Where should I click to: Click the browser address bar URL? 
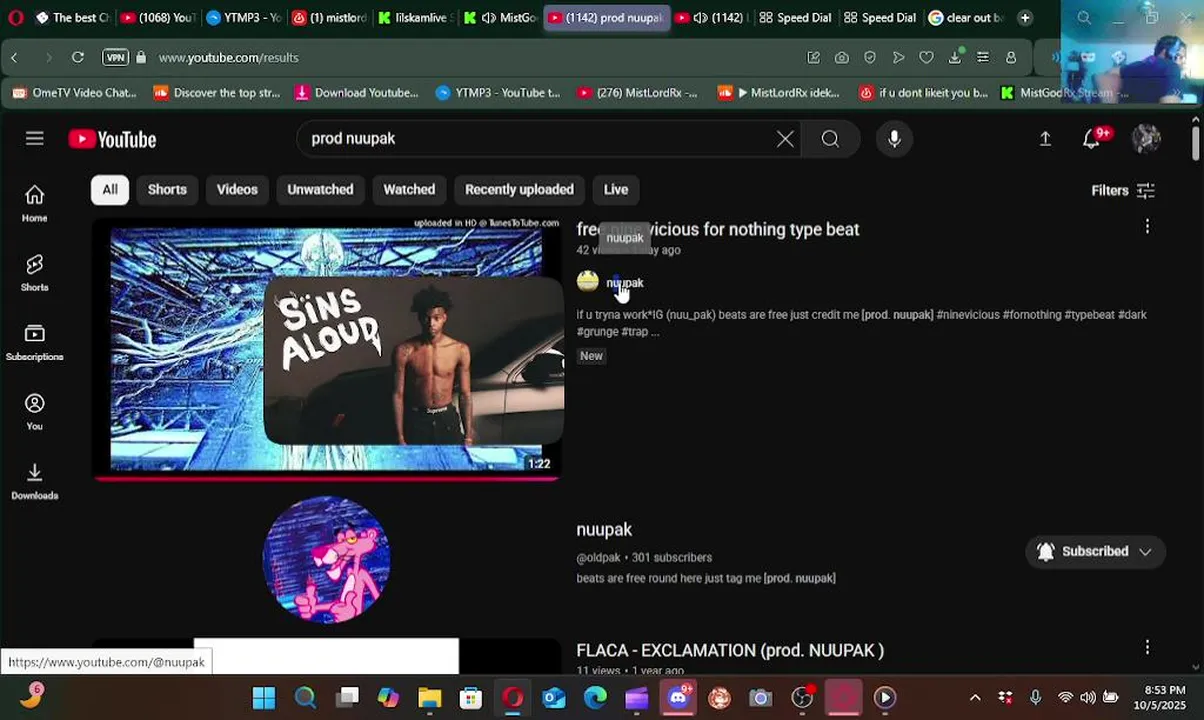(228, 58)
